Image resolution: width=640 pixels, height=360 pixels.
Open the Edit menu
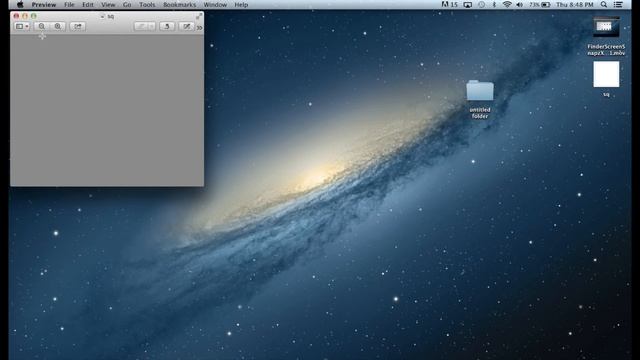tap(88, 5)
